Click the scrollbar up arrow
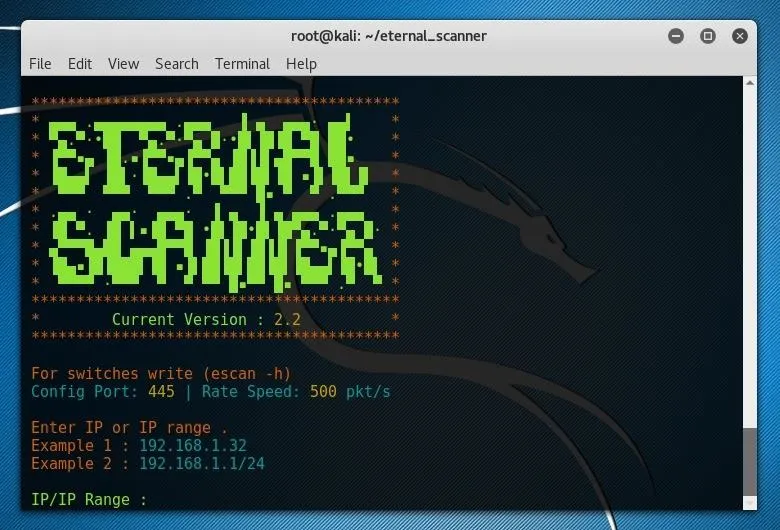780x530 pixels. [x=750, y=83]
